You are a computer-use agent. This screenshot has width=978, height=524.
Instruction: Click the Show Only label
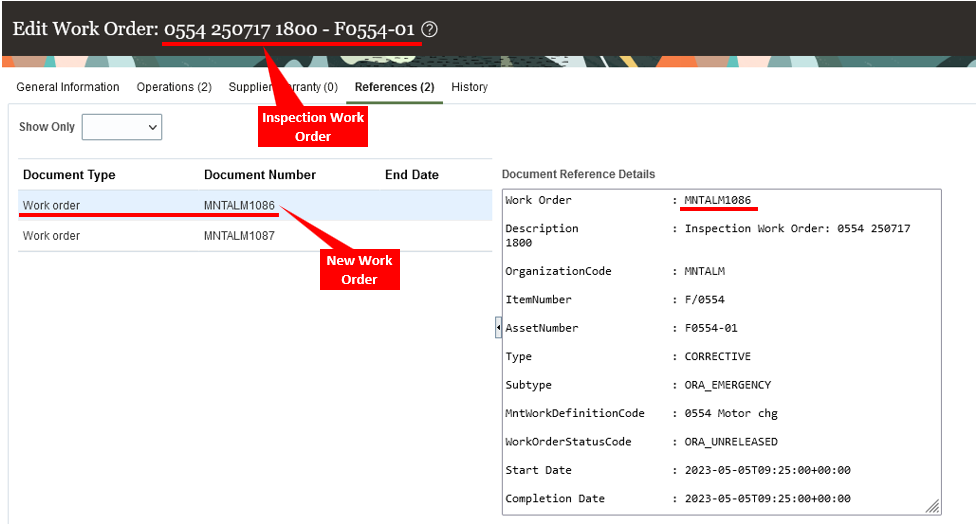click(x=47, y=127)
